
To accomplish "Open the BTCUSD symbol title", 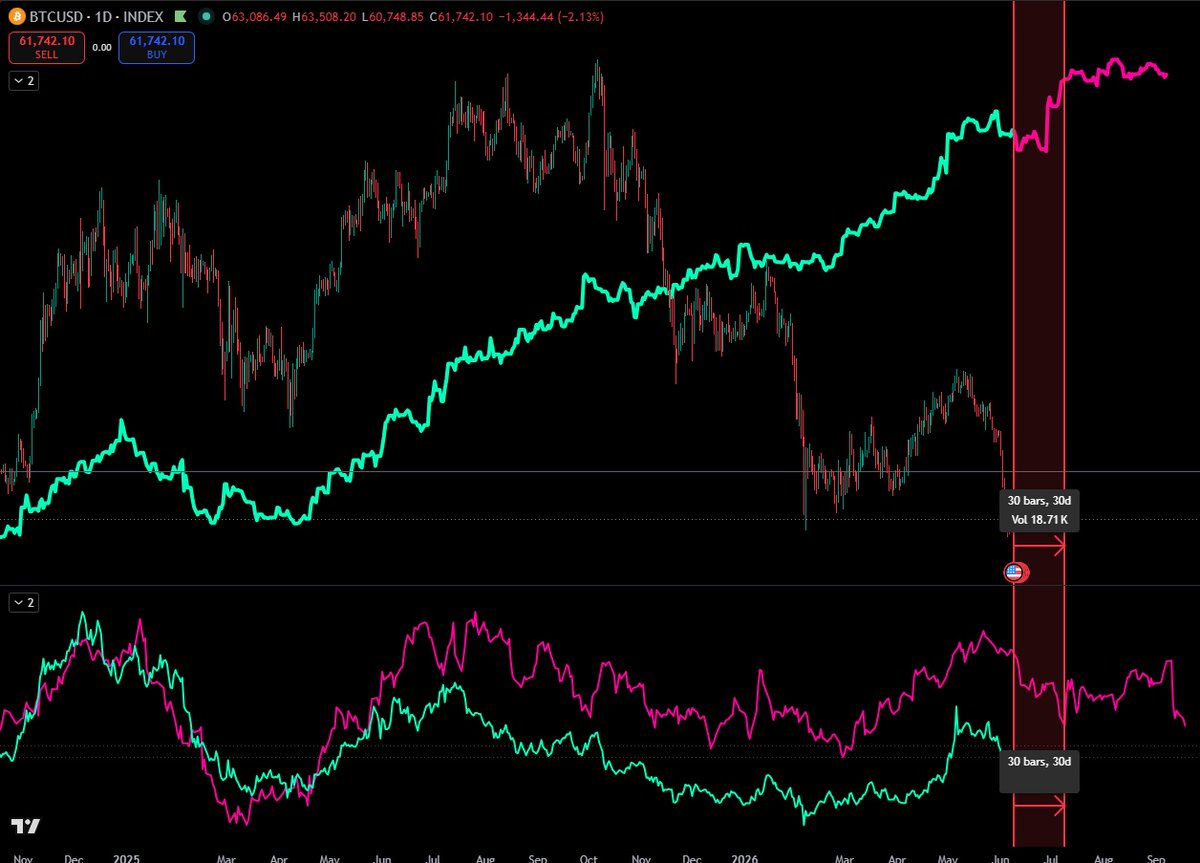I will 55,17.
